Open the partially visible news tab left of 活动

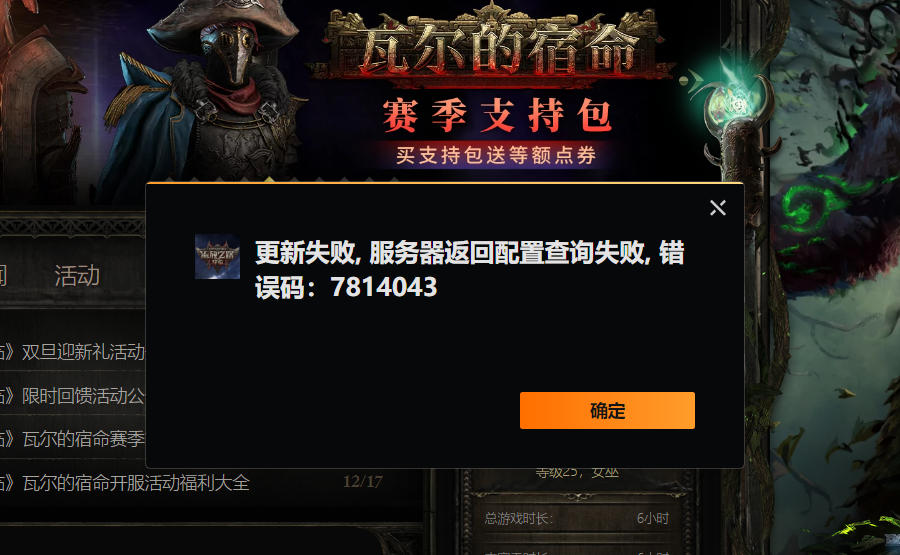[3, 276]
